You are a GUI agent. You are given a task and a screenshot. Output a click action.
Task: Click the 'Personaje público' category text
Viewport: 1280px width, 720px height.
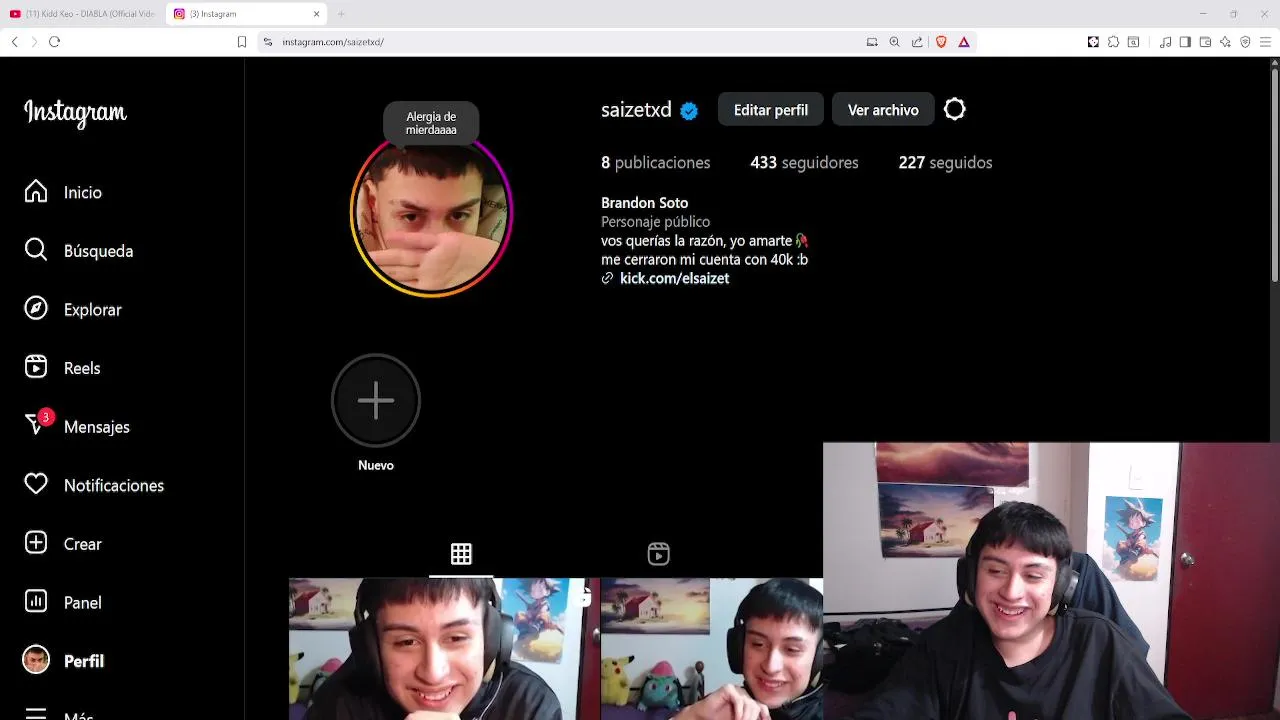655,222
